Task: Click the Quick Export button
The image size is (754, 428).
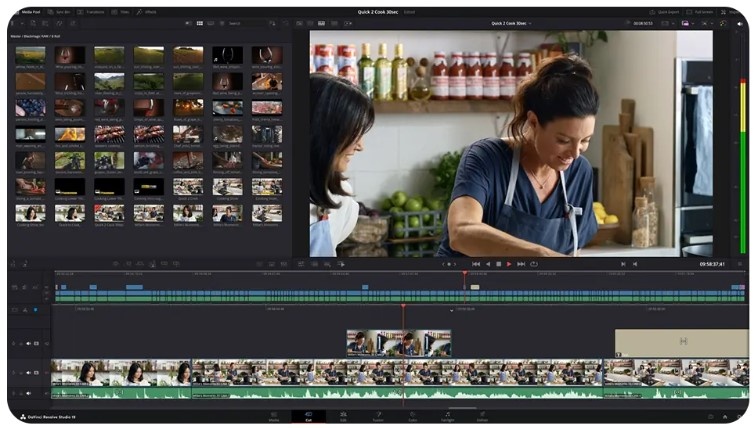Action: tap(665, 12)
